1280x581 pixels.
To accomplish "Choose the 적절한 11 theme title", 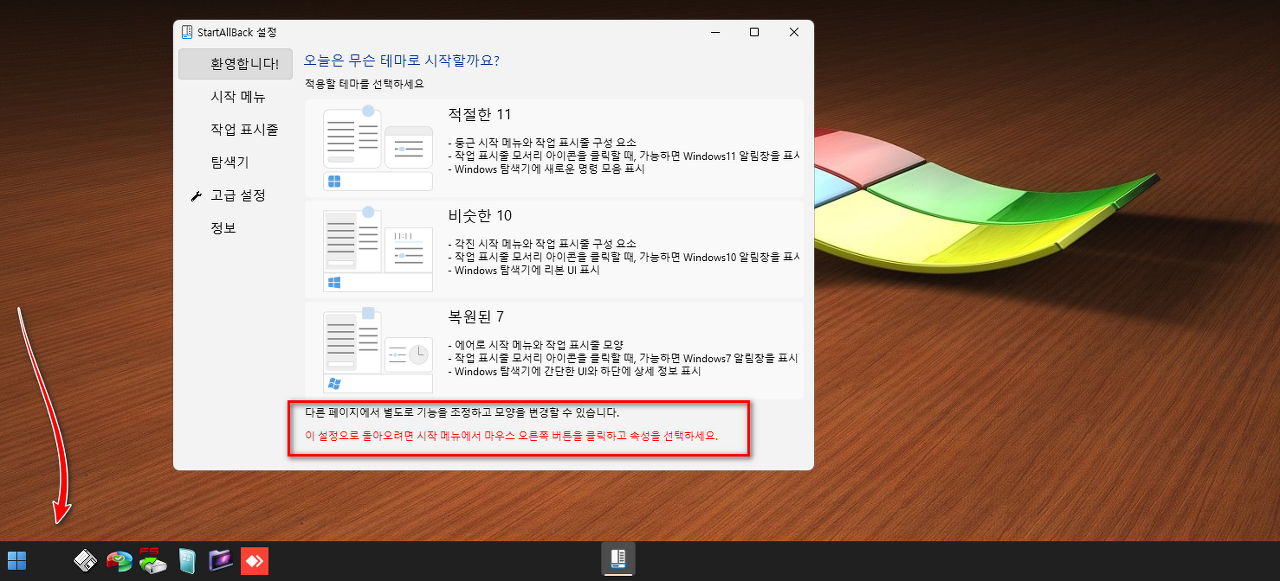I will (x=480, y=115).
